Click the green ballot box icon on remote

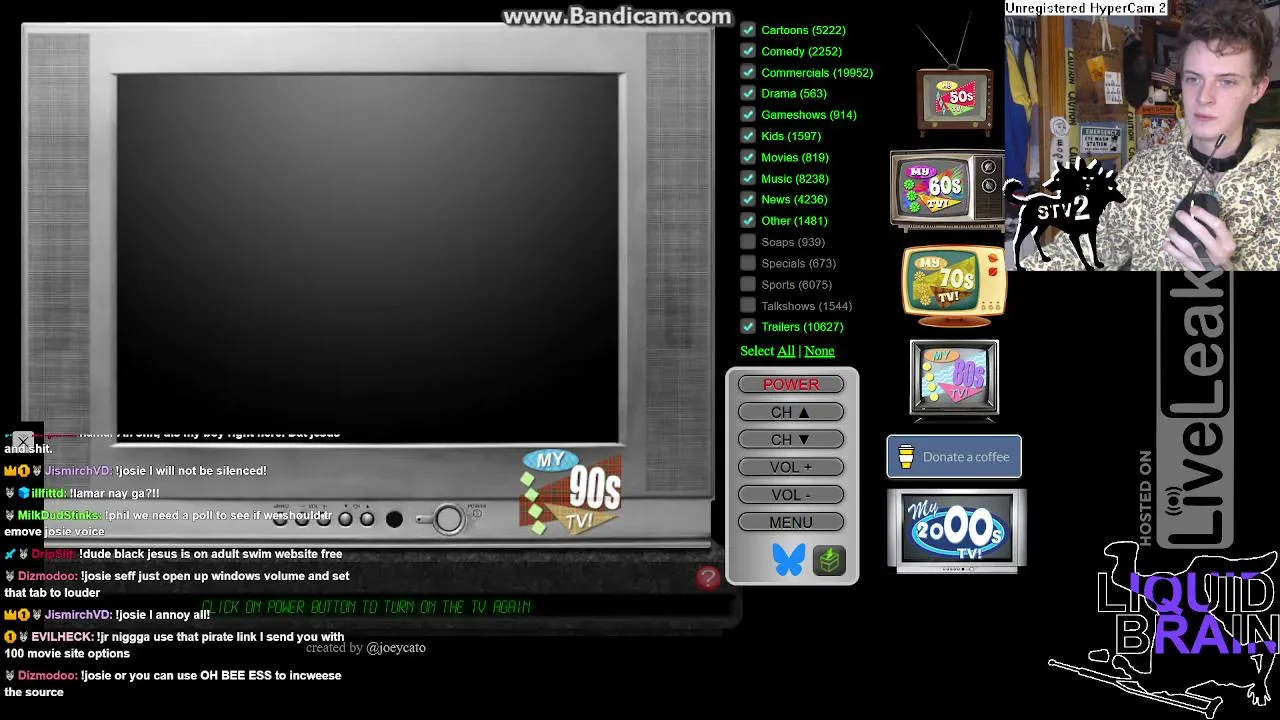coord(829,560)
